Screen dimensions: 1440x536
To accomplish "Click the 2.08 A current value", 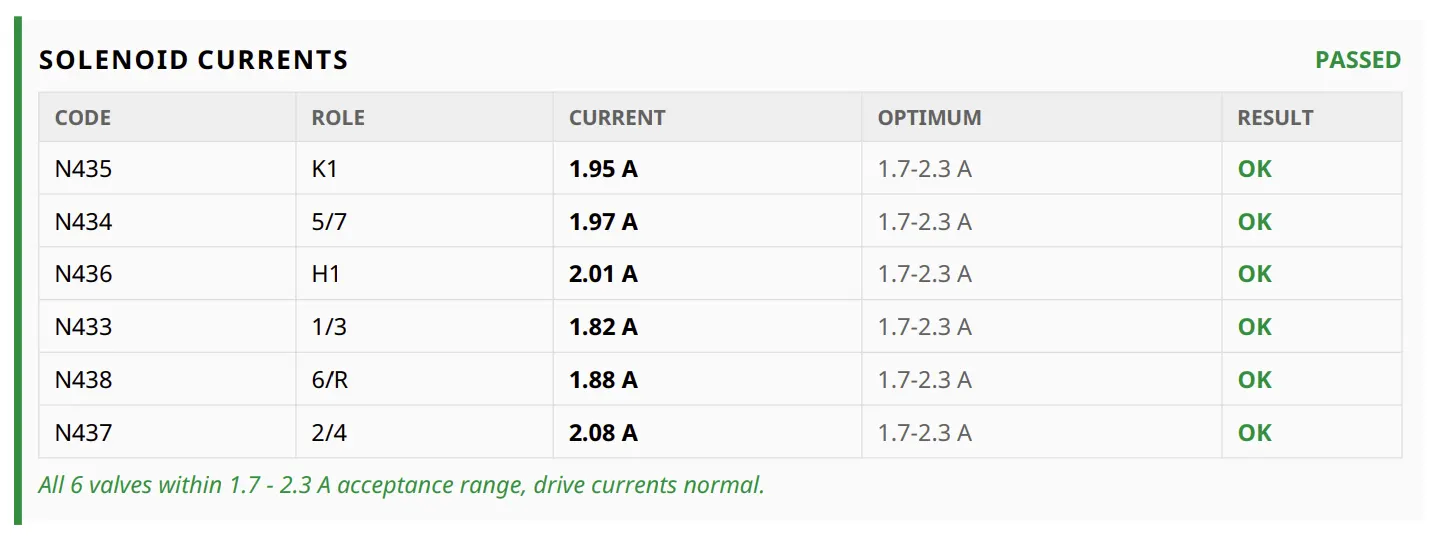I will coord(603,433).
